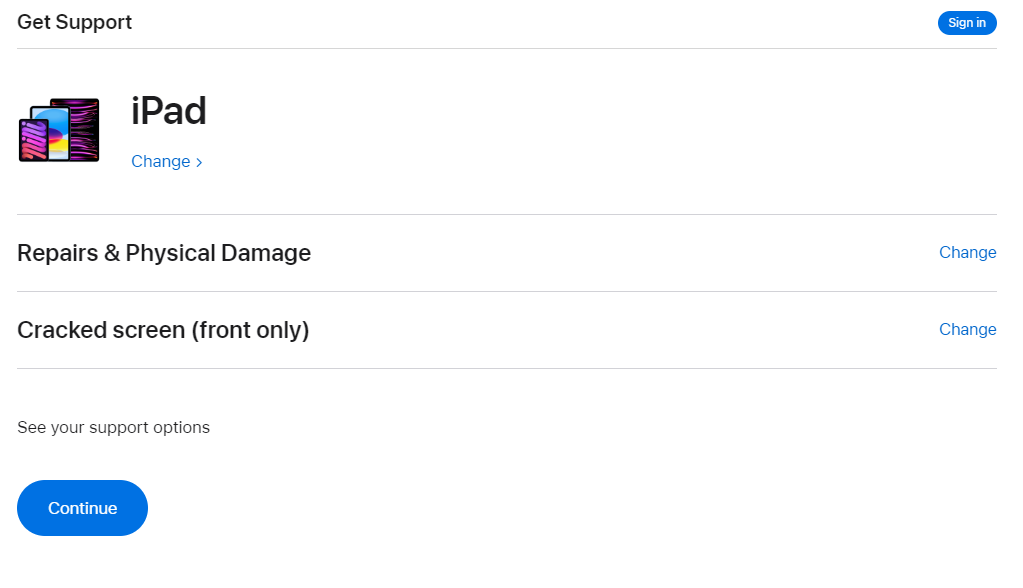
Task: Change the selected iPad product
Action: (x=161, y=161)
